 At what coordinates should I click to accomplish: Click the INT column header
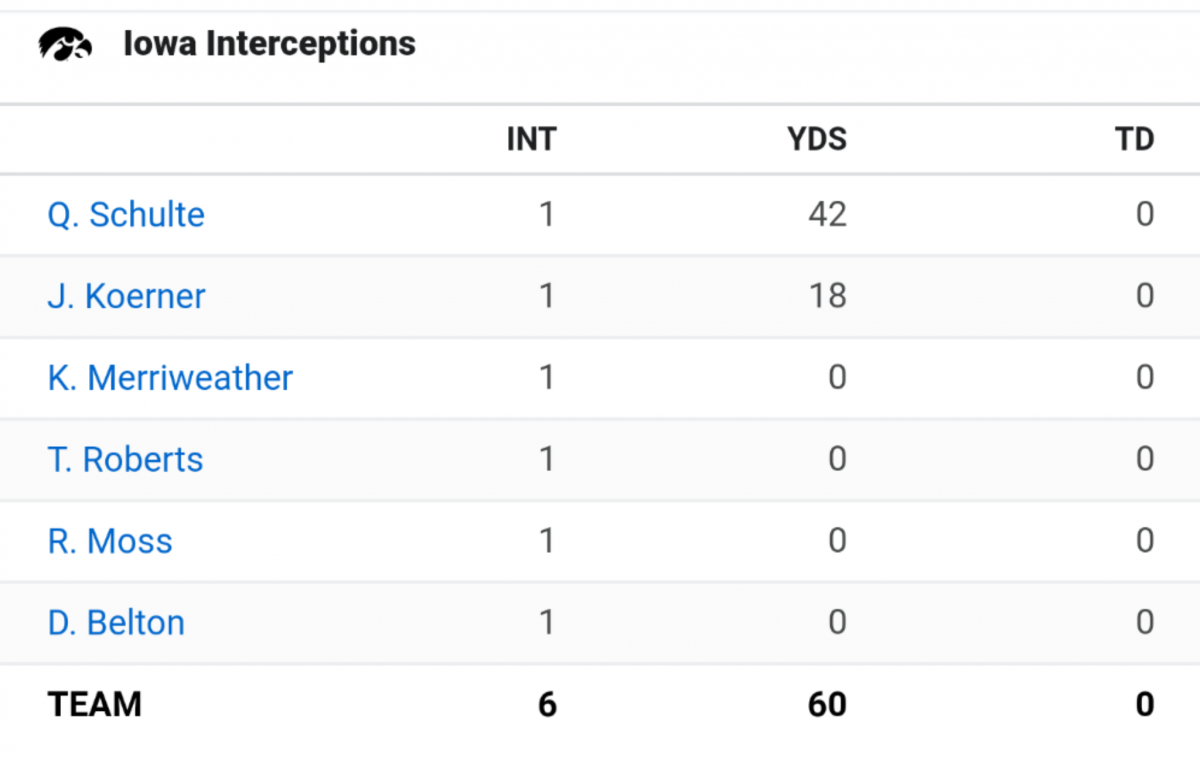pyautogui.click(x=531, y=139)
